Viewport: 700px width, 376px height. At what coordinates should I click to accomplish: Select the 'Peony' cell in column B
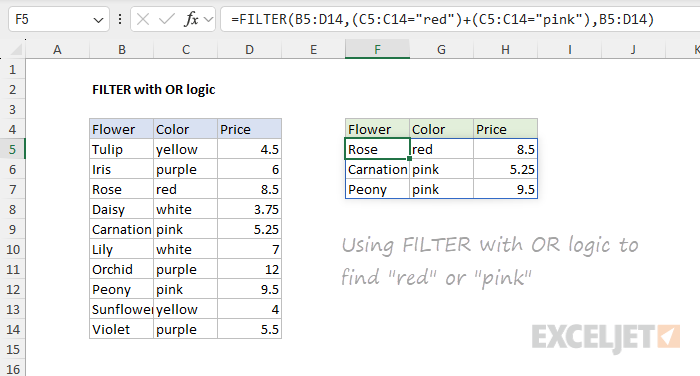121,289
